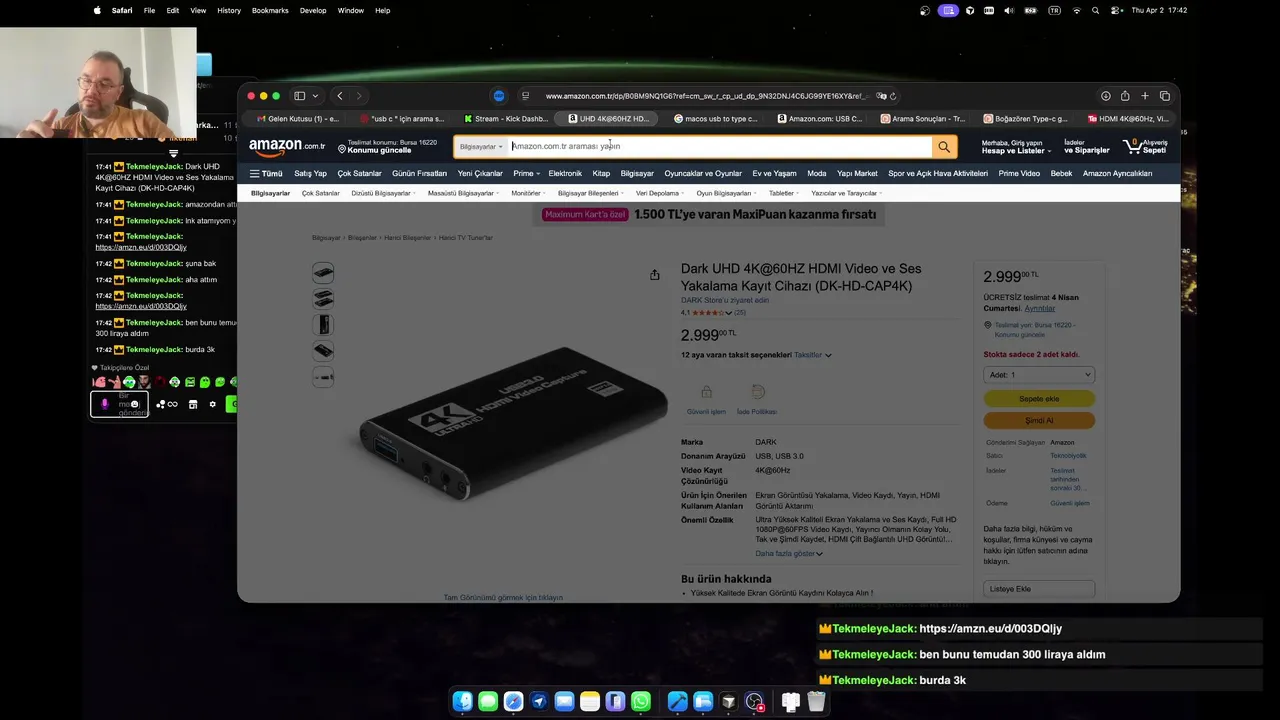Open the Adet quantity dropdown

1039,375
